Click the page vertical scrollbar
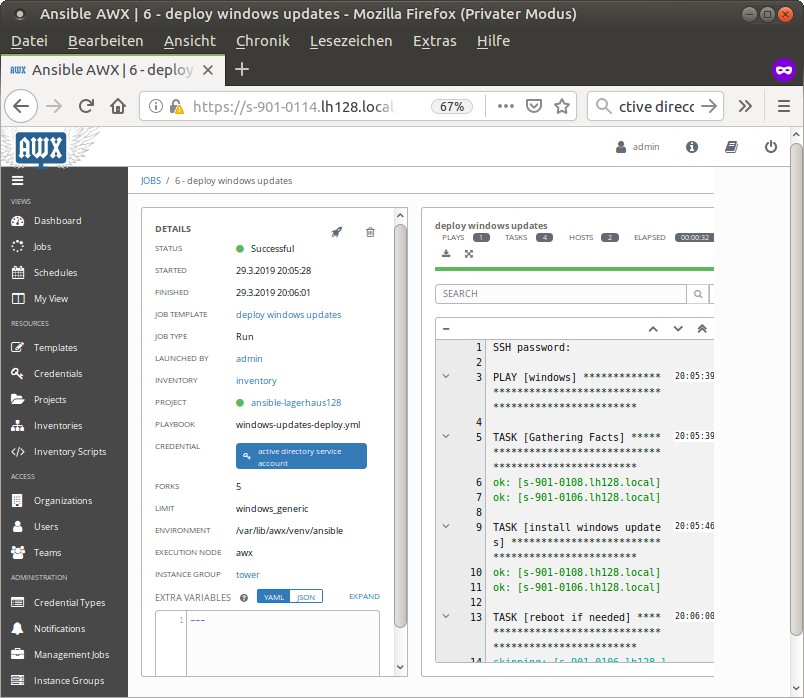Screen dimensions: 804x698 pos(796,390)
